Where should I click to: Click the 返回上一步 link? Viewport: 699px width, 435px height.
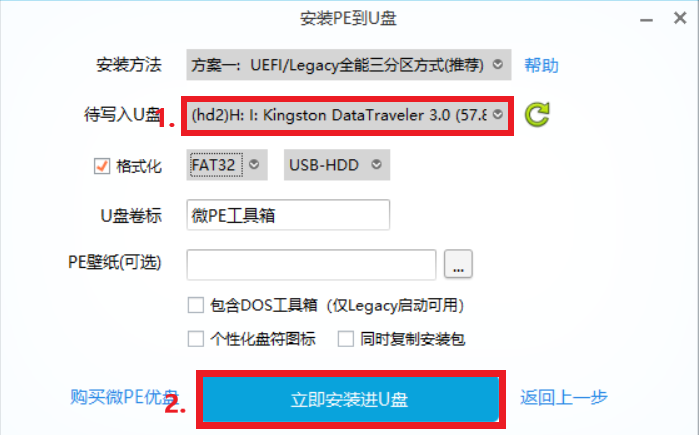click(x=563, y=397)
